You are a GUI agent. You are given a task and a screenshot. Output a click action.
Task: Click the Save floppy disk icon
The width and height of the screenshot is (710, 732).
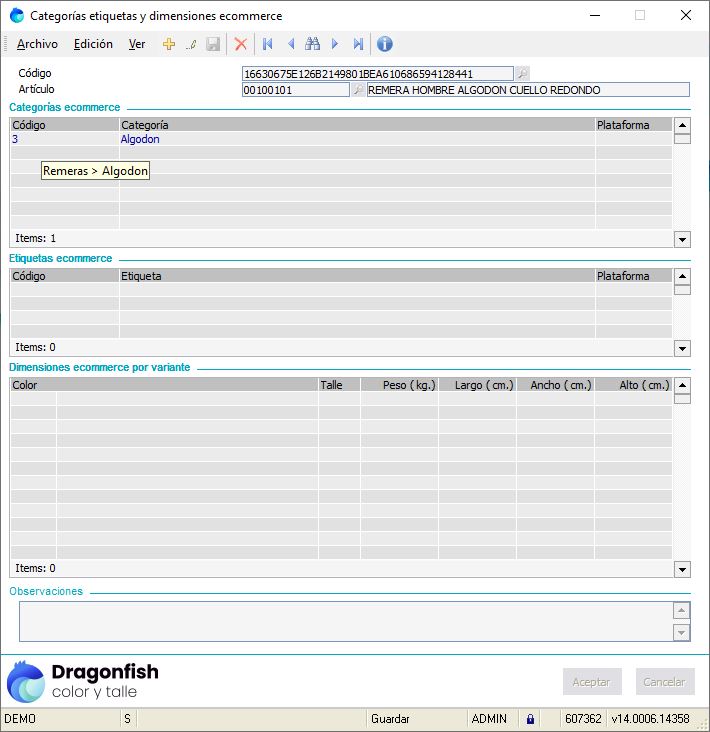pos(213,44)
